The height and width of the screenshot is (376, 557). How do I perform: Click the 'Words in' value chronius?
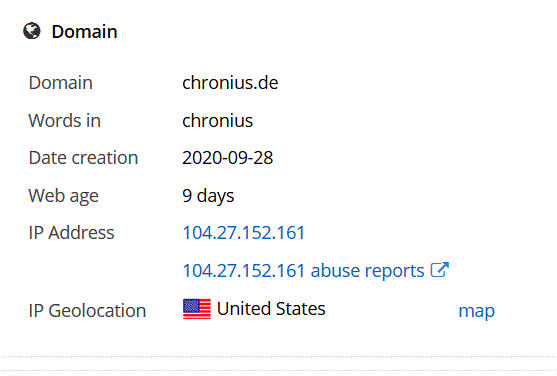217,120
